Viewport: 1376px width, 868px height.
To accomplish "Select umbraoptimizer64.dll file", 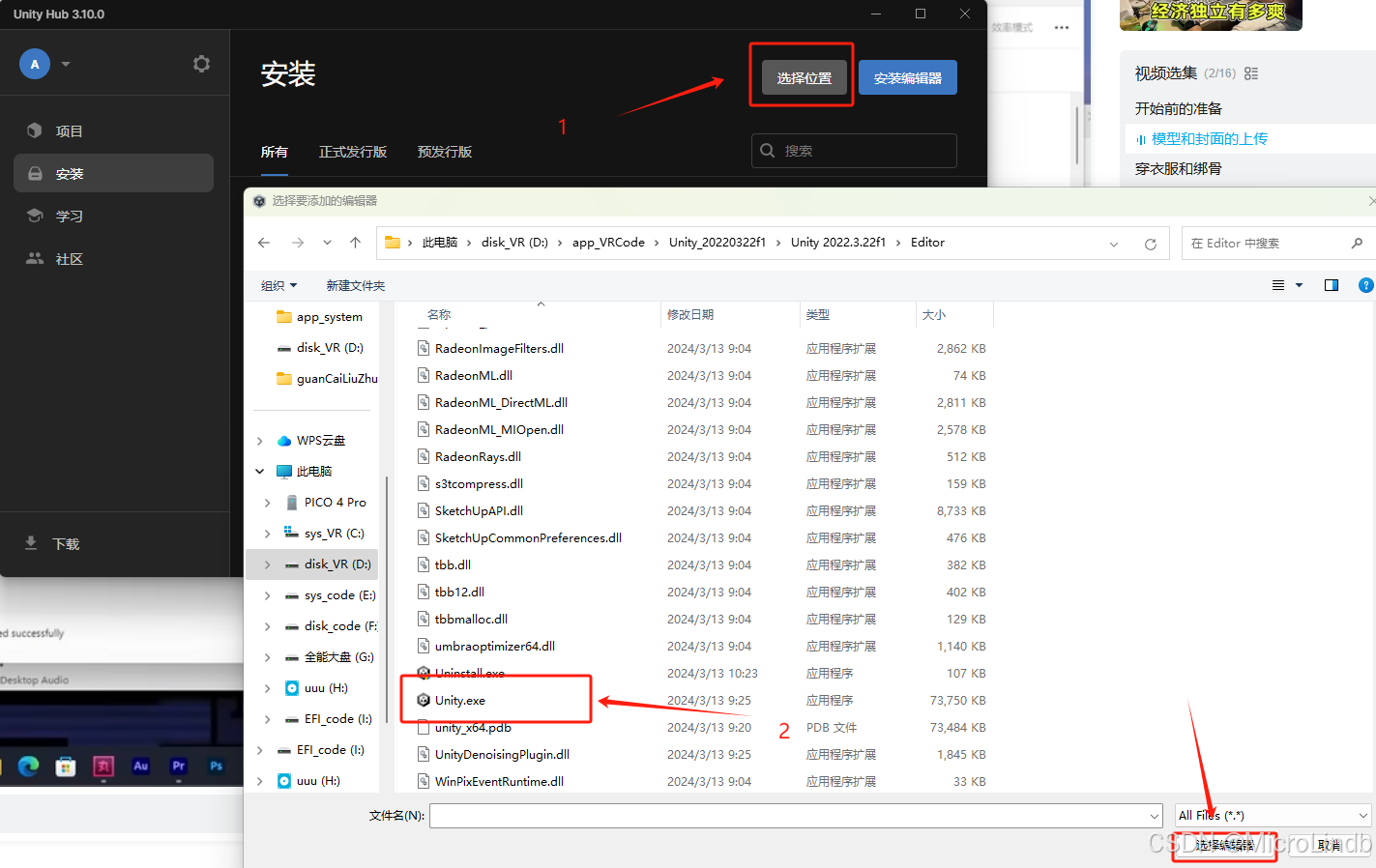I will pos(495,646).
